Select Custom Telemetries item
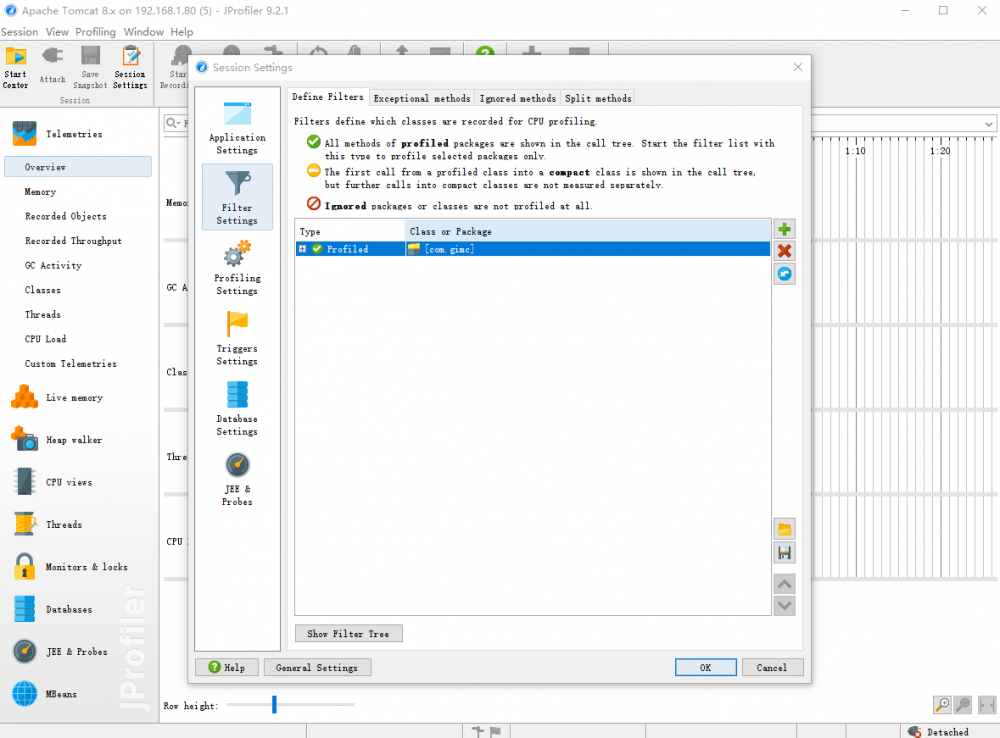The image size is (1000, 738). tap(71, 364)
